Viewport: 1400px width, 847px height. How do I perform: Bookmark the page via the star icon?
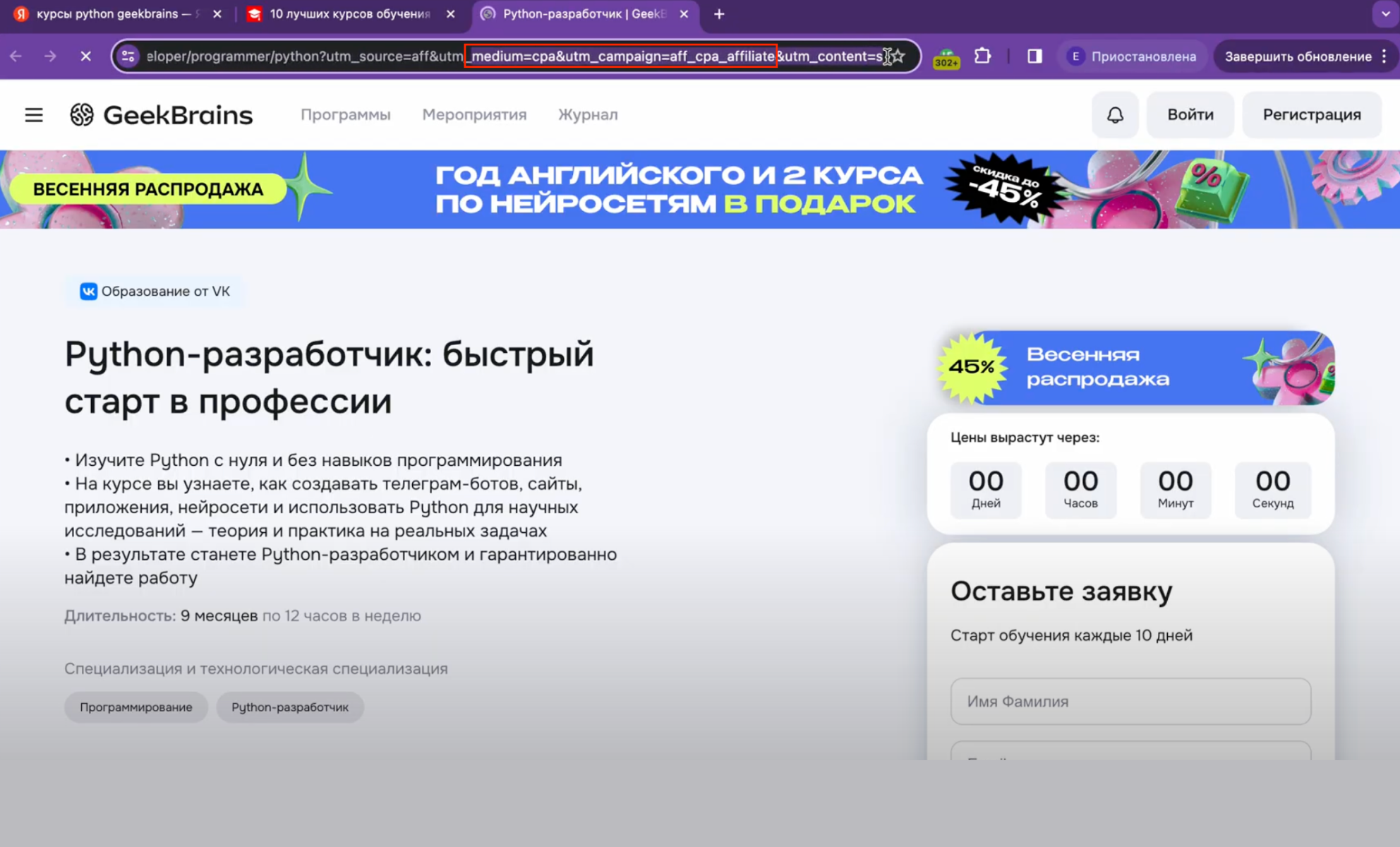click(x=898, y=56)
